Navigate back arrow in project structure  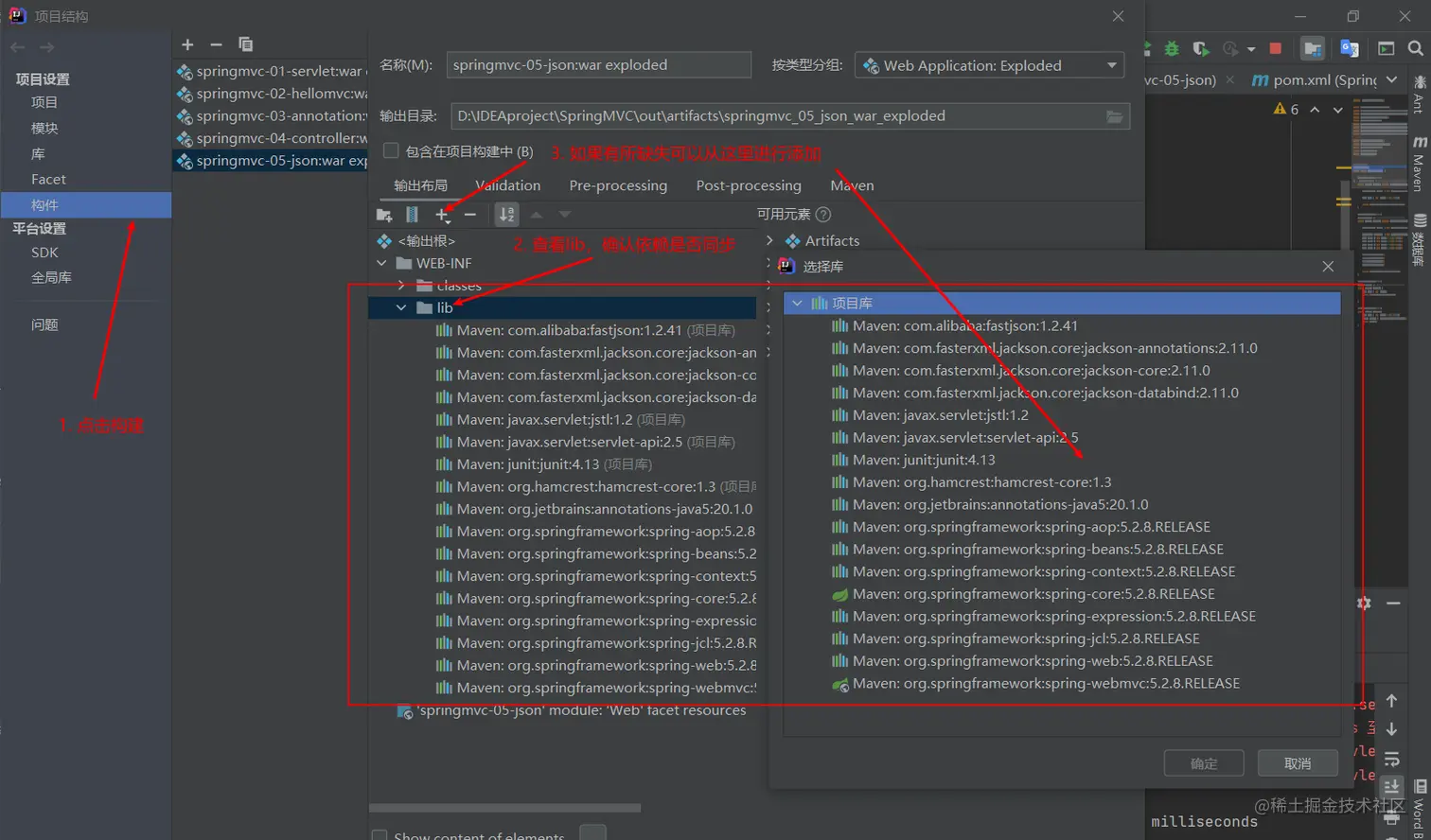(18, 47)
